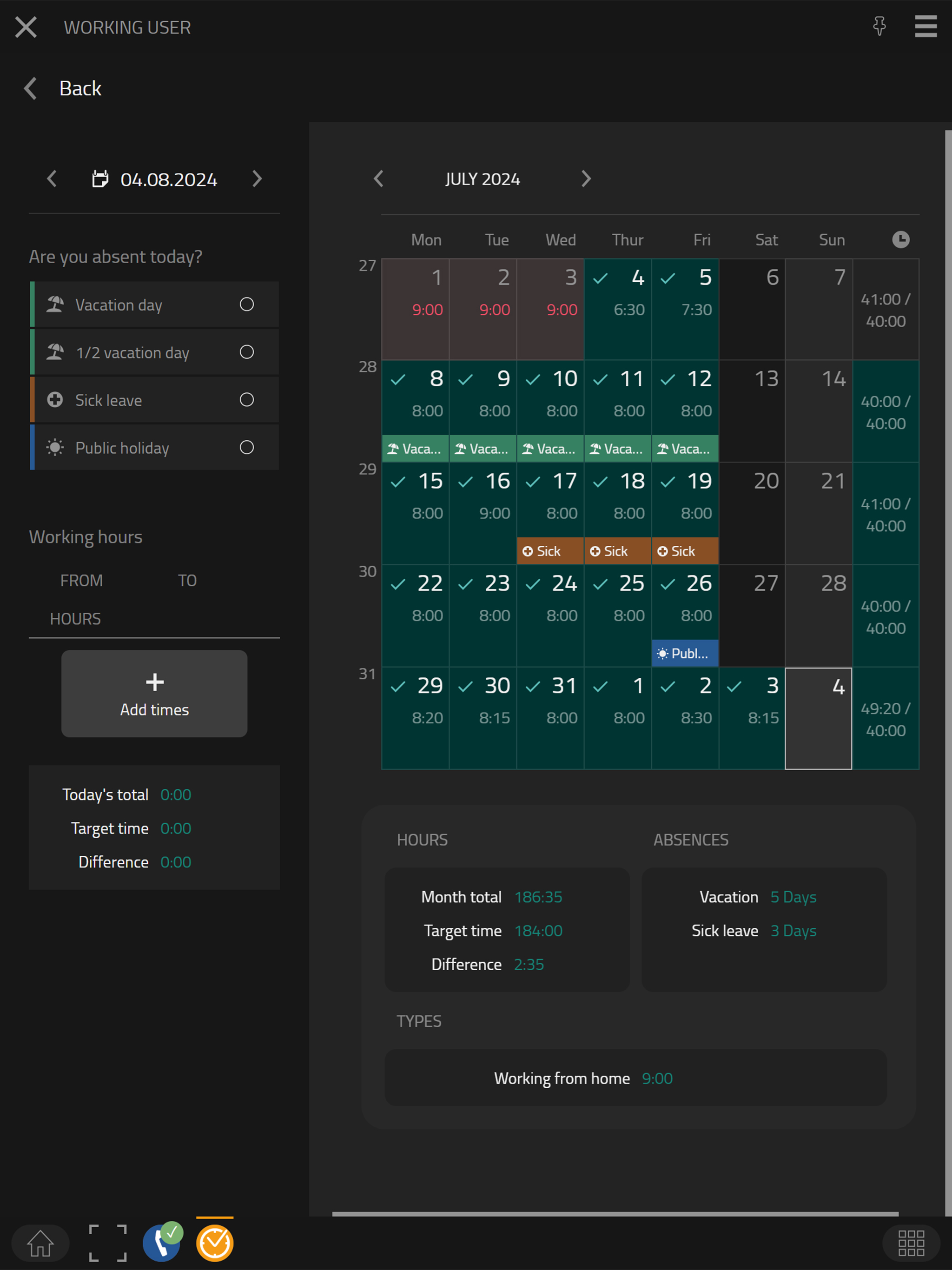Image resolution: width=952 pixels, height=1270 pixels.
Task: Go to the previous day arrow
Action: (x=52, y=179)
